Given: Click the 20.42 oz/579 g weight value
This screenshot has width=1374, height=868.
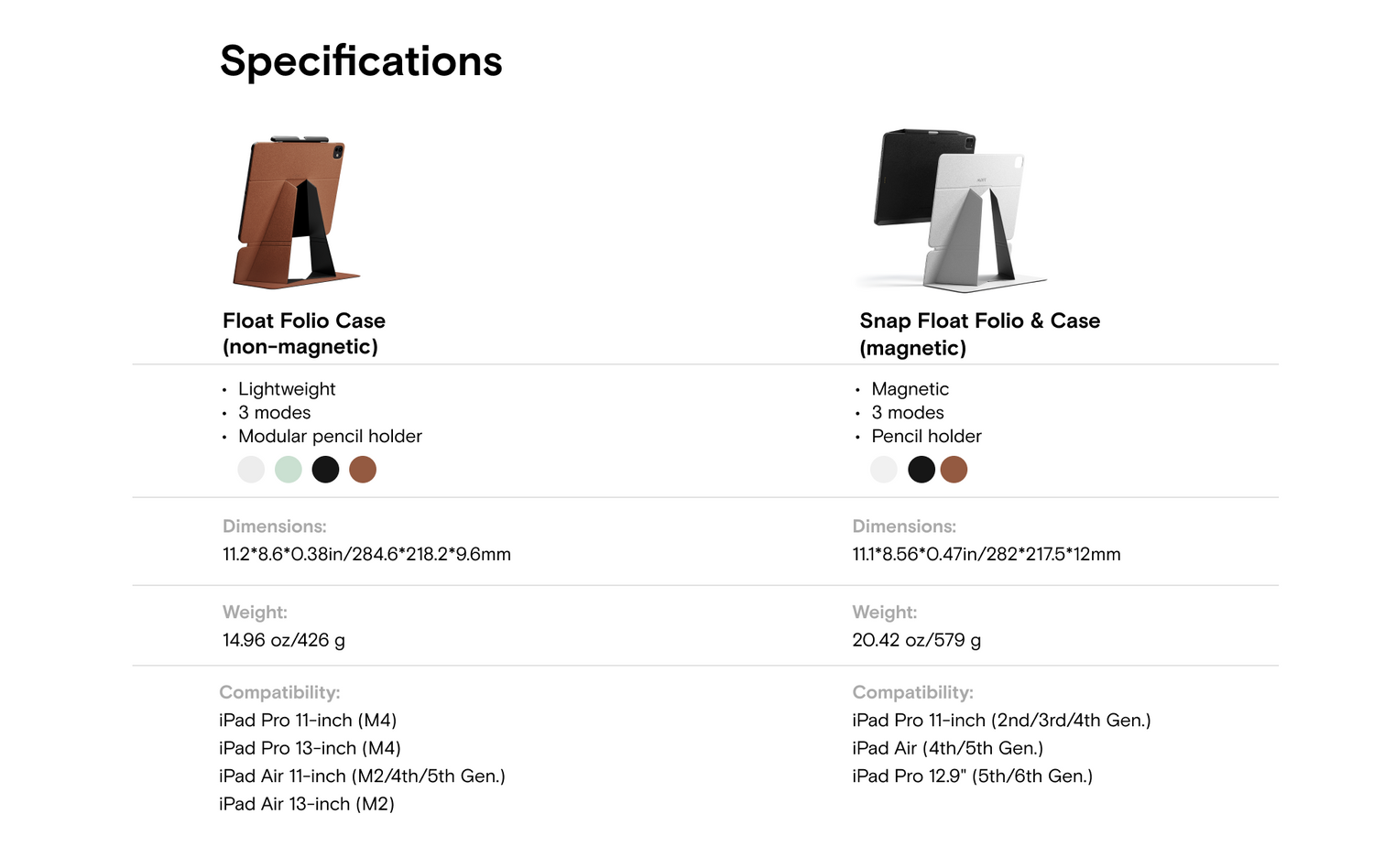Looking at the screenshot, I should pos(916,640).
